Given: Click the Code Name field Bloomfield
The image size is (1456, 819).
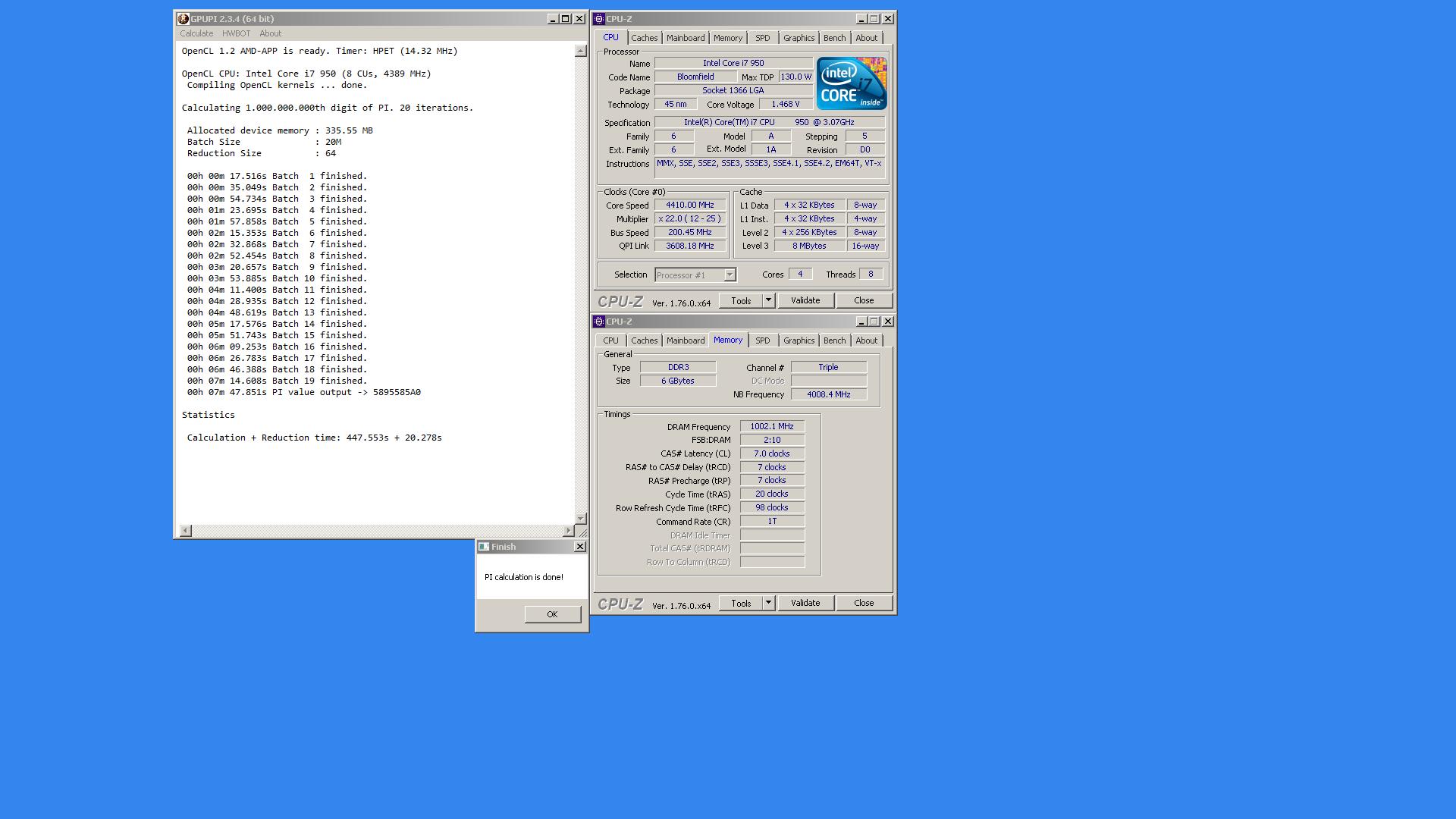Looking at the screenshot, I should pos(695,77).
